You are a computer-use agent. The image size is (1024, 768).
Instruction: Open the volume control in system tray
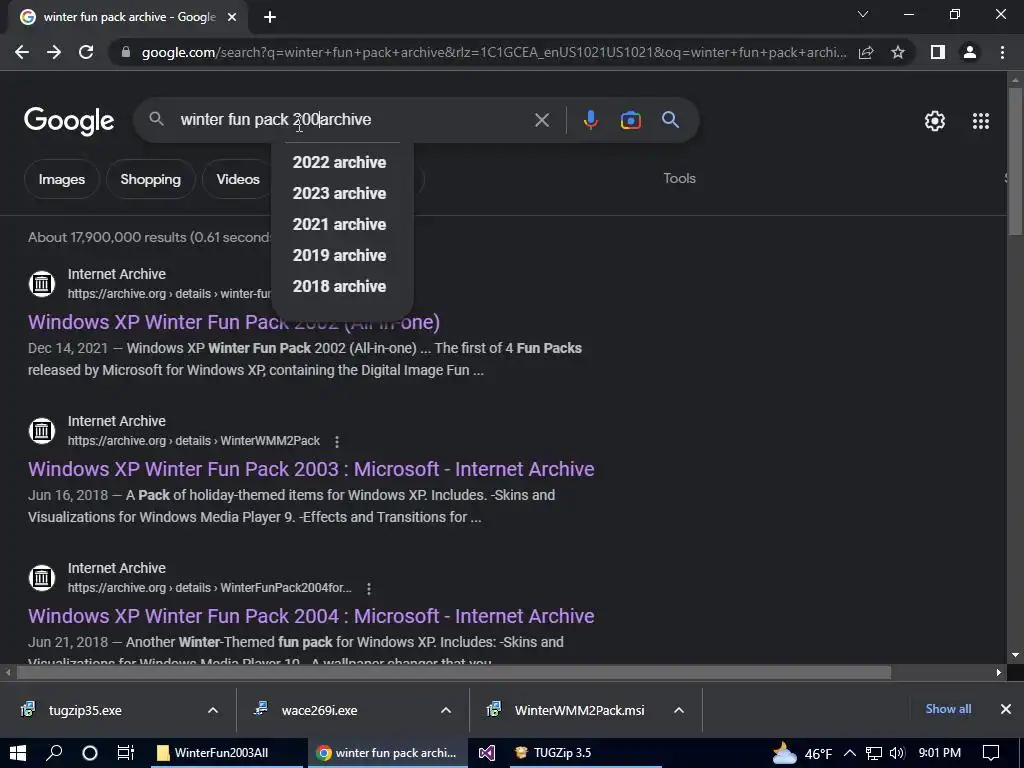pyautogui.click(x=897, y=753)
